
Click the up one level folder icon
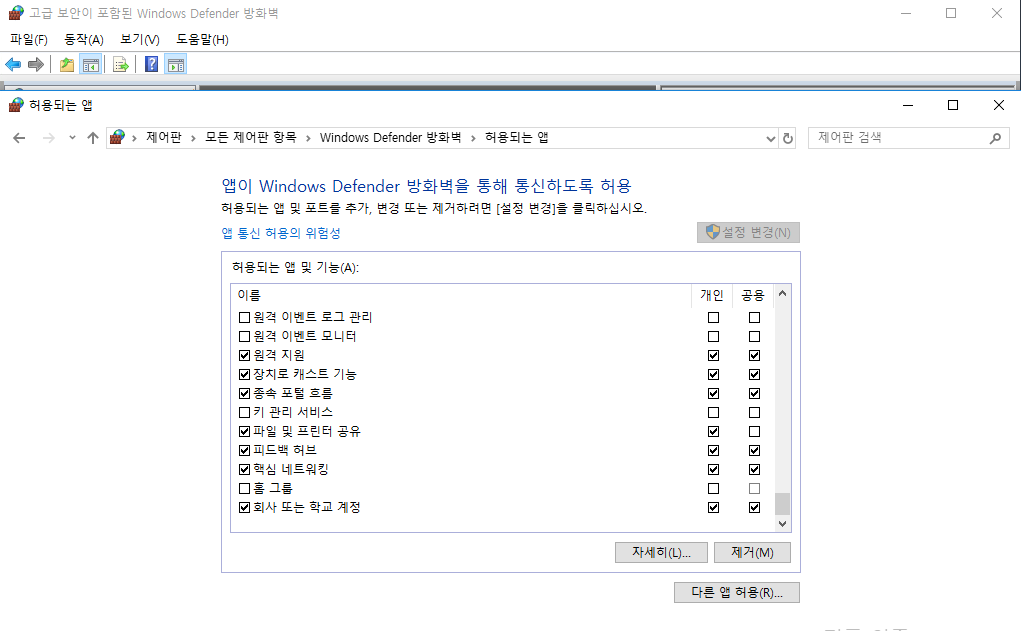pos(66,64)
